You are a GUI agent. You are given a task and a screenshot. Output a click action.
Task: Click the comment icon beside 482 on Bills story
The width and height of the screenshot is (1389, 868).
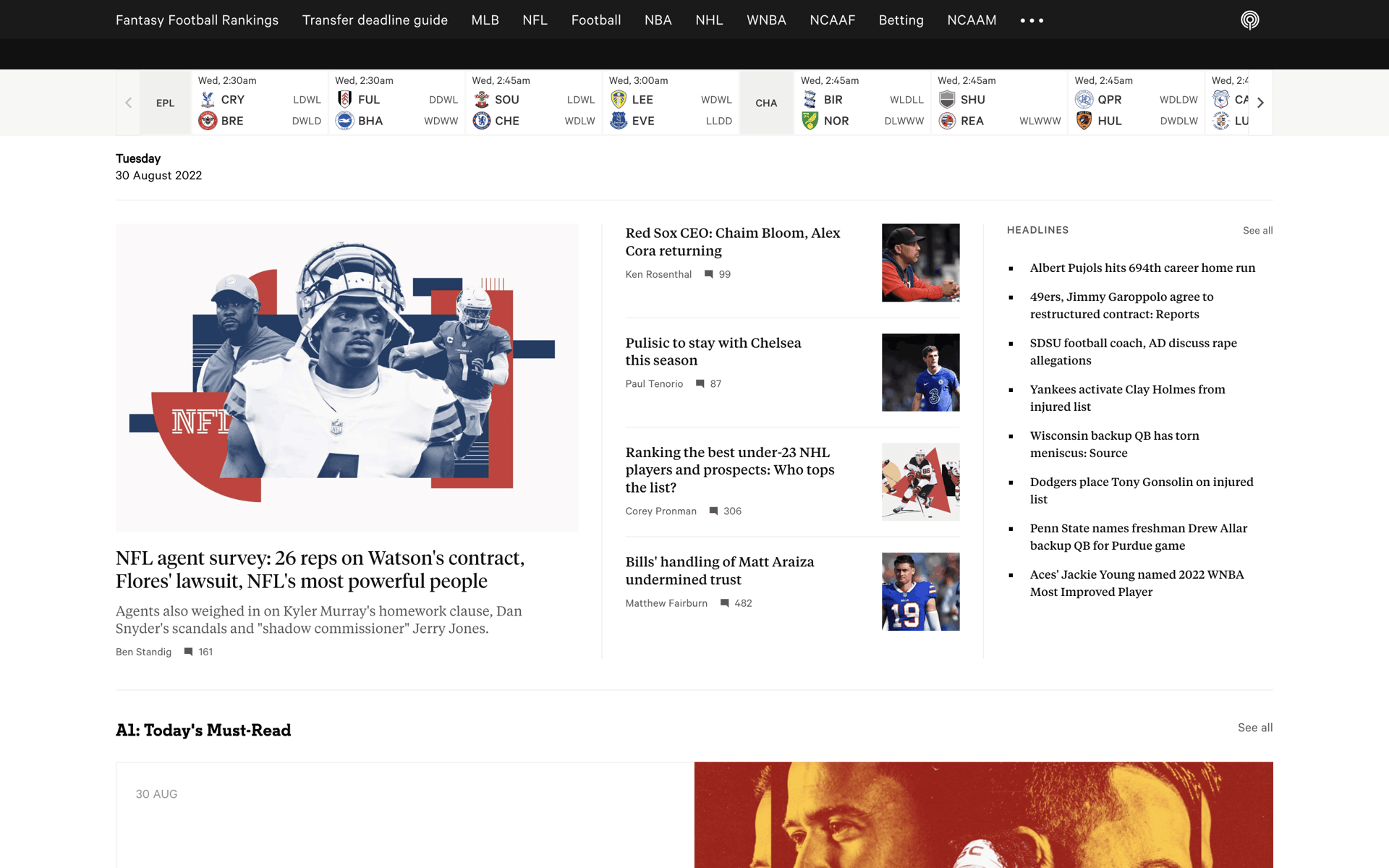(x=724, y=603)
